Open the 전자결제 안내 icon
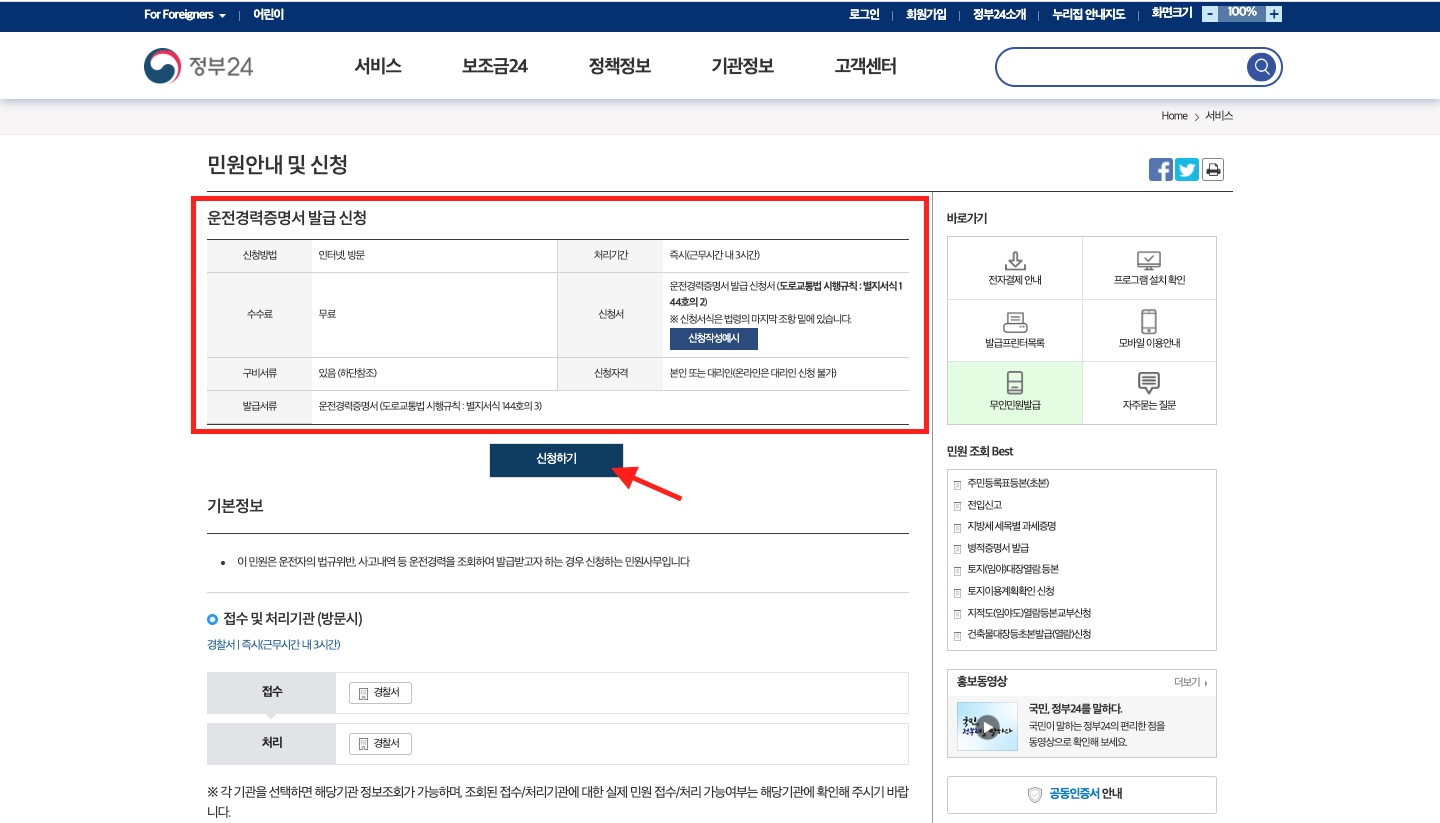Viewport: 1440px width, 823px height. [1014, 268]
